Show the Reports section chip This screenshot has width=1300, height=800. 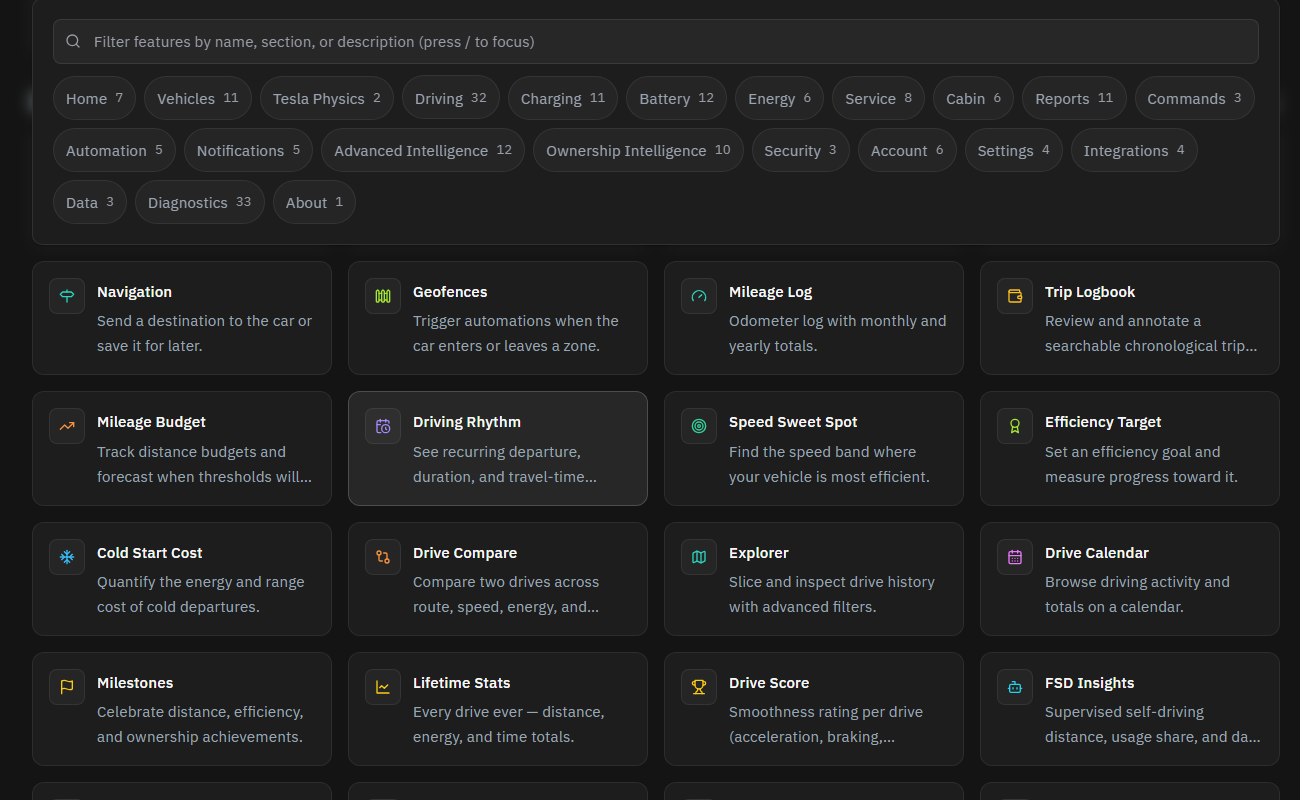point(1074,98)
